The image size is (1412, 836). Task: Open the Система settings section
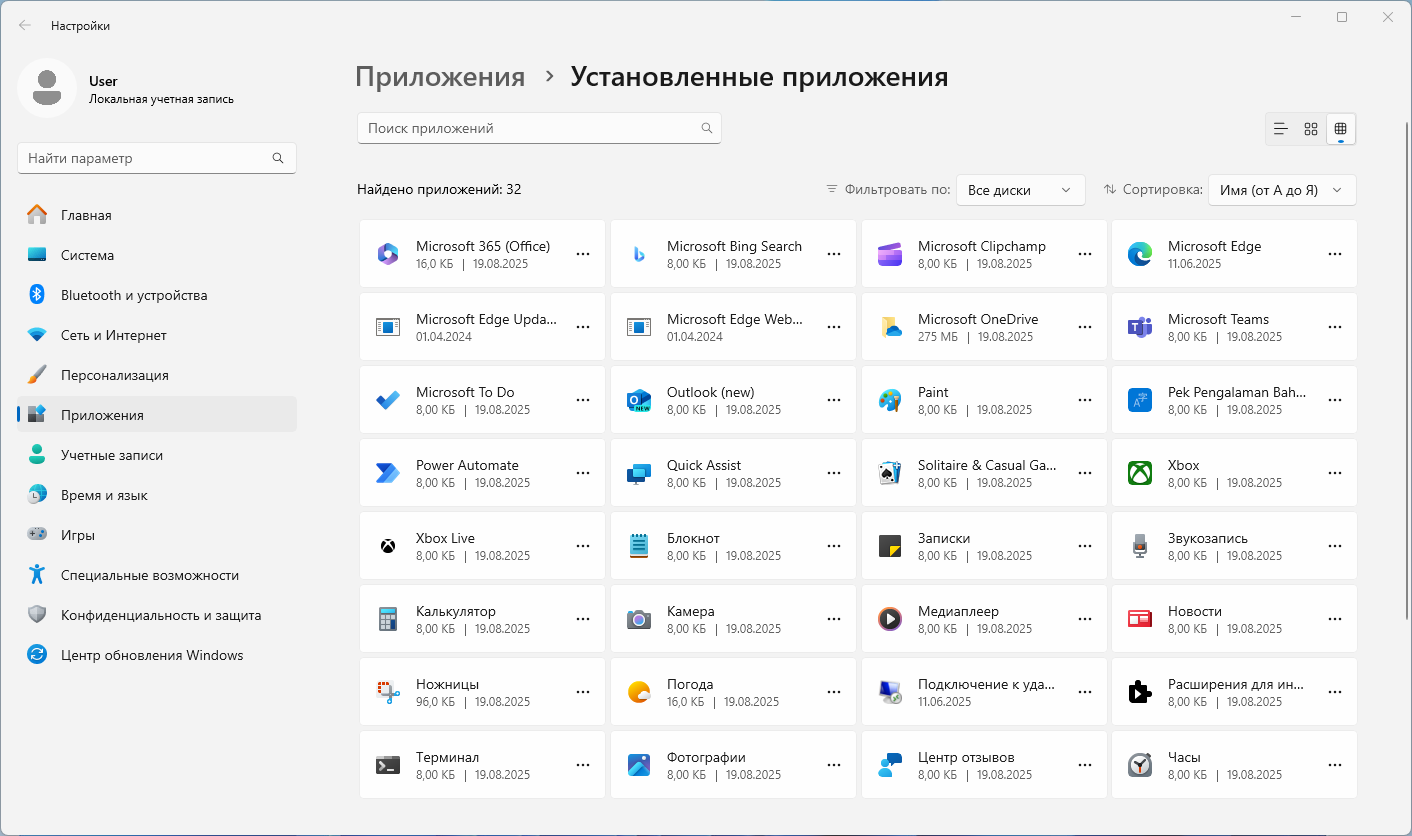coord(157,255)
